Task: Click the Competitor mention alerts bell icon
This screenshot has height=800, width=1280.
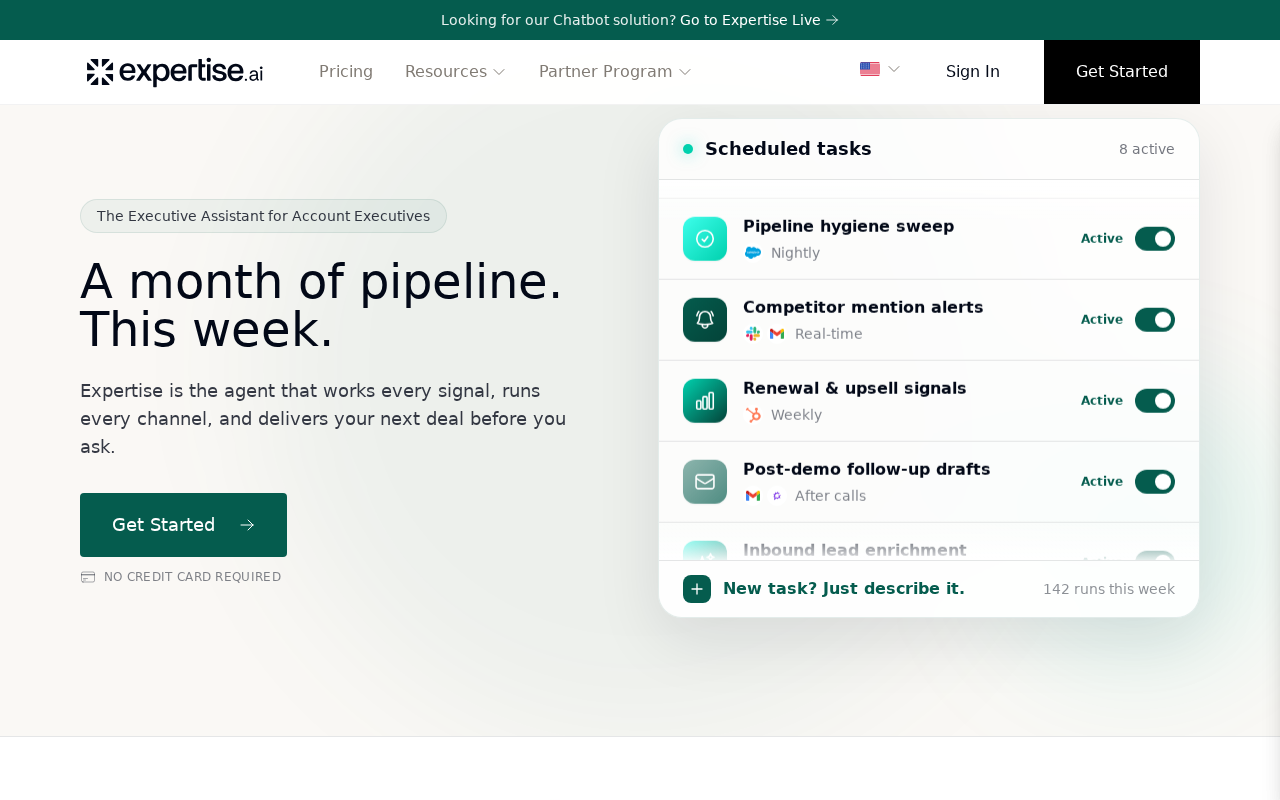Action: [705, 320]
